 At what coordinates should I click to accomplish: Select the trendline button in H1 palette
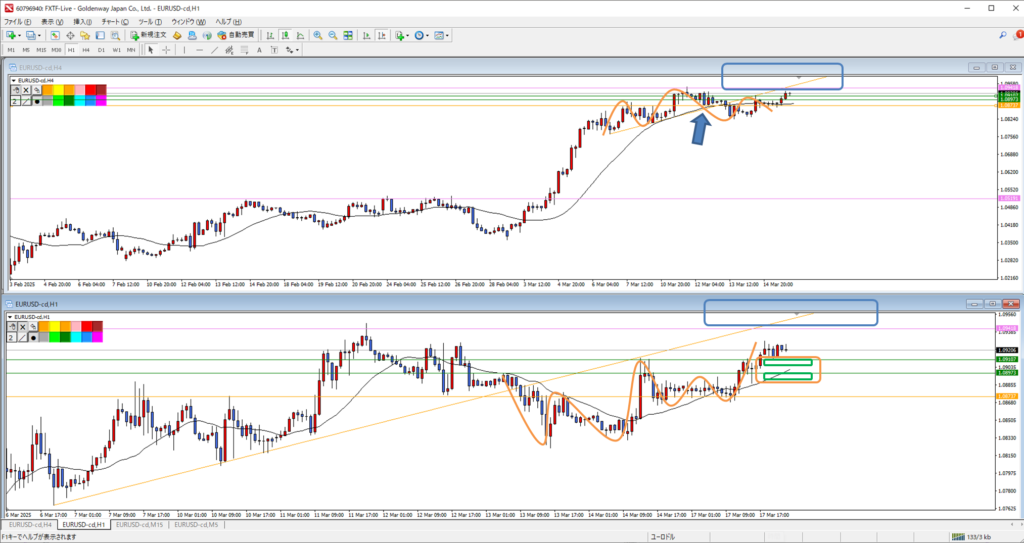point(23,337)
